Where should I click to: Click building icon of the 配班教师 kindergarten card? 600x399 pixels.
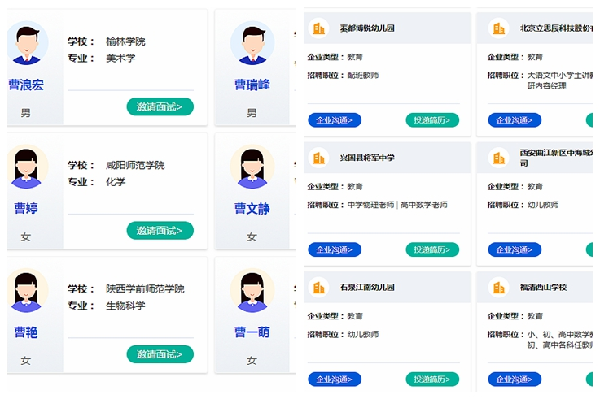(319, 28)
